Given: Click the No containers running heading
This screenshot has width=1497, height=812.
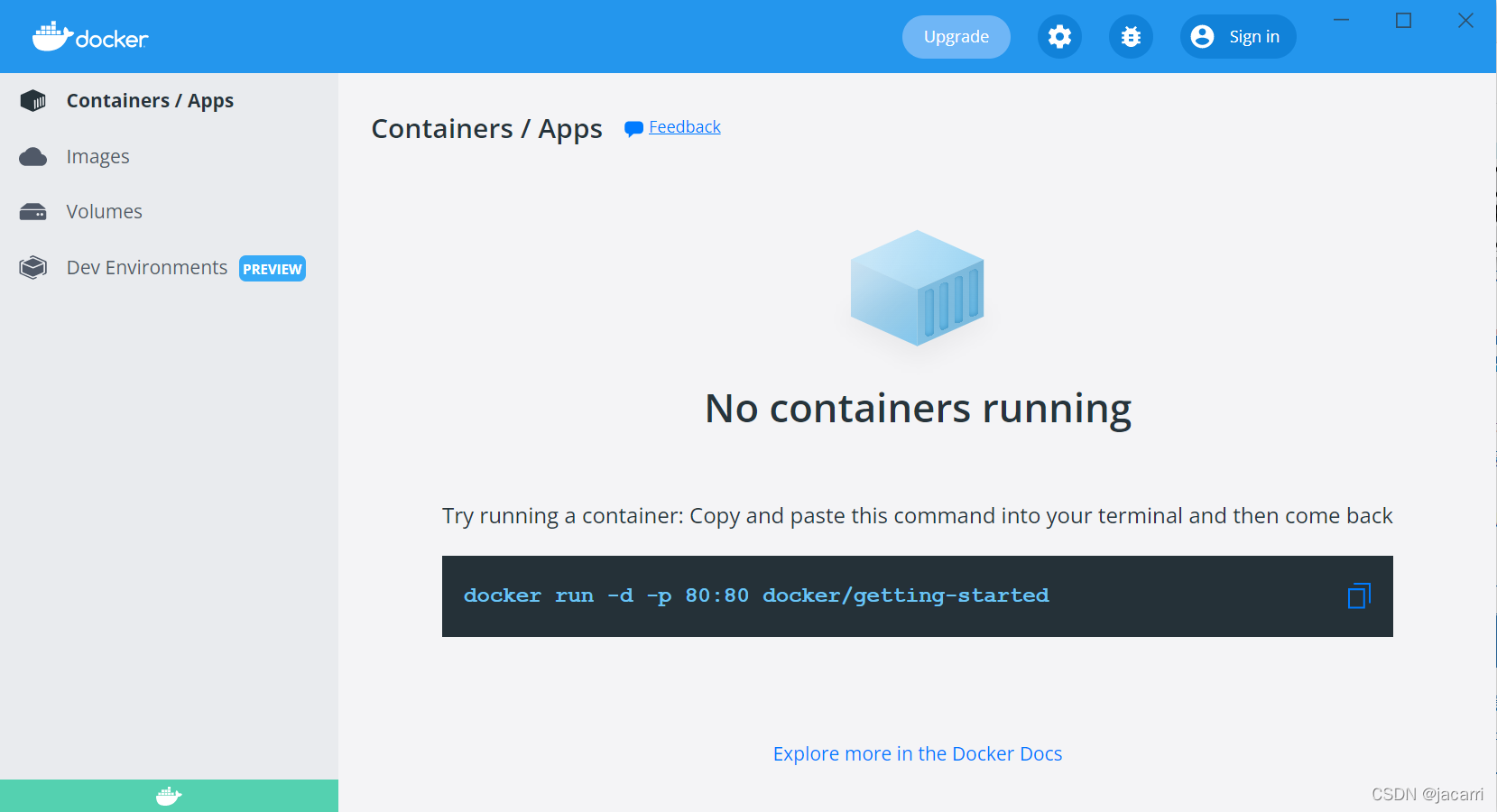Looking at the screenshot, I should pyautogui.click(x=918, y=409).
